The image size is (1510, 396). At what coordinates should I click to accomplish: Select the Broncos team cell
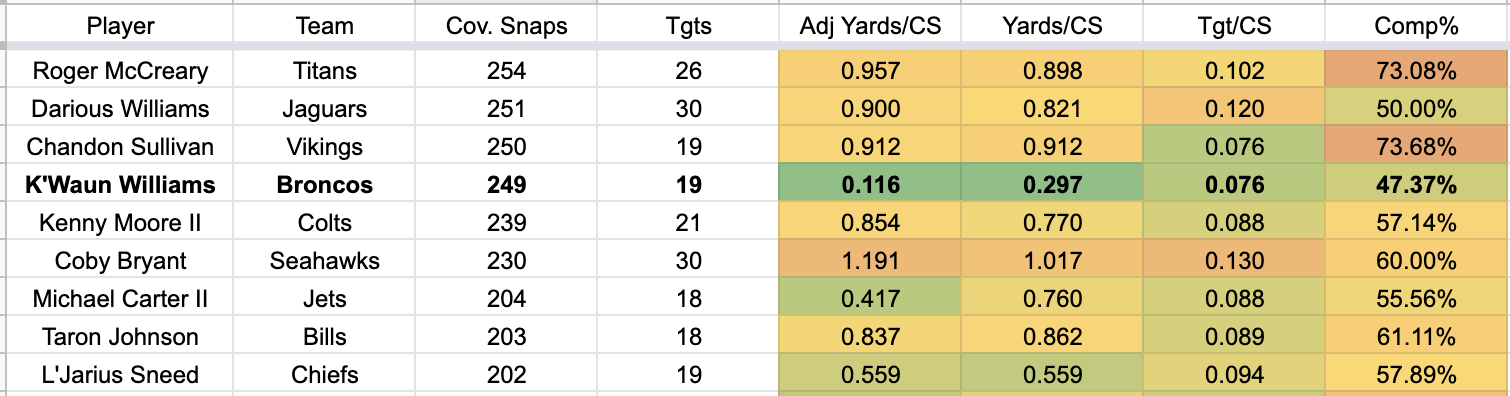[x=325, y=185]
